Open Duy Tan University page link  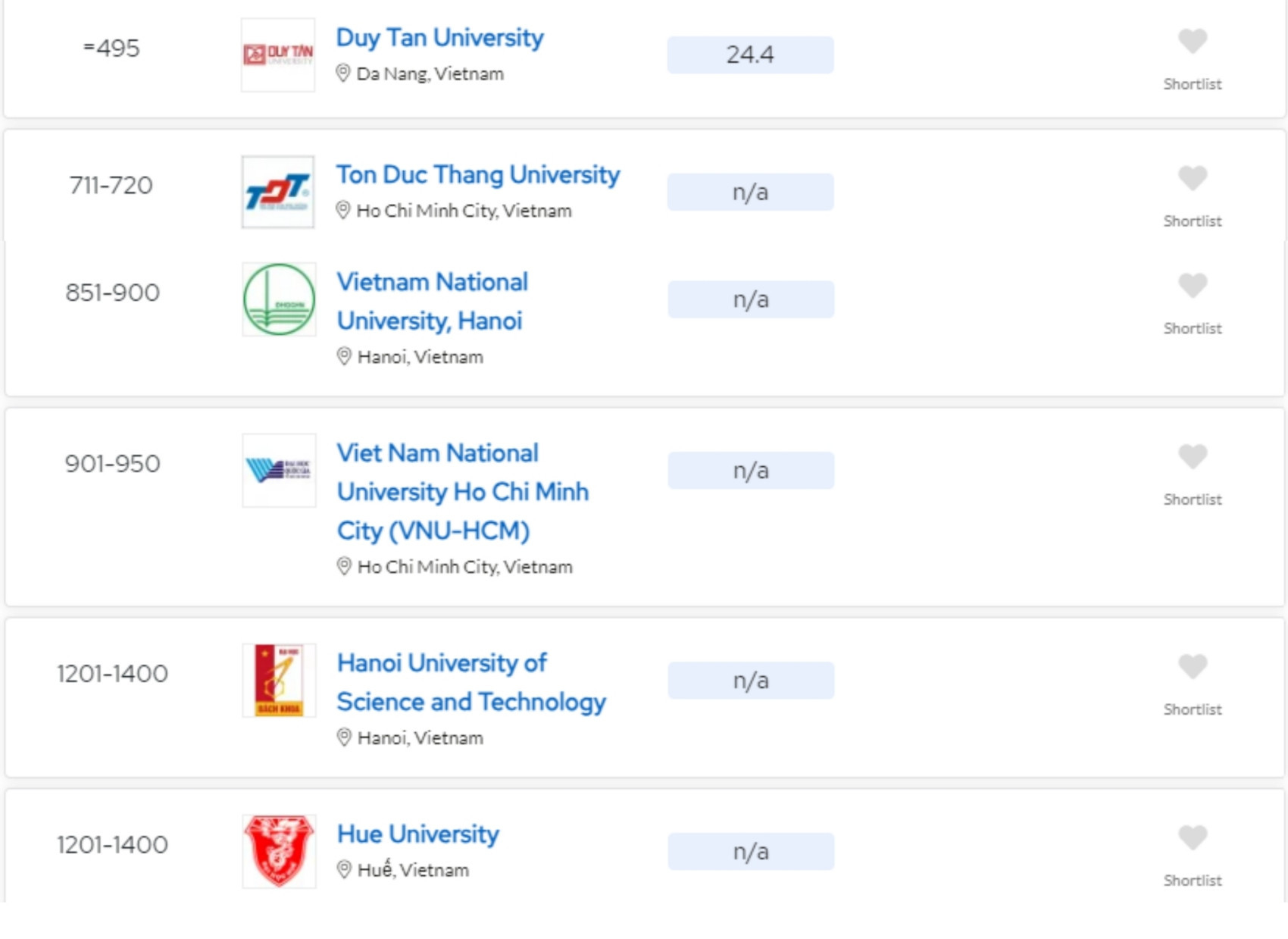point(439,38)
